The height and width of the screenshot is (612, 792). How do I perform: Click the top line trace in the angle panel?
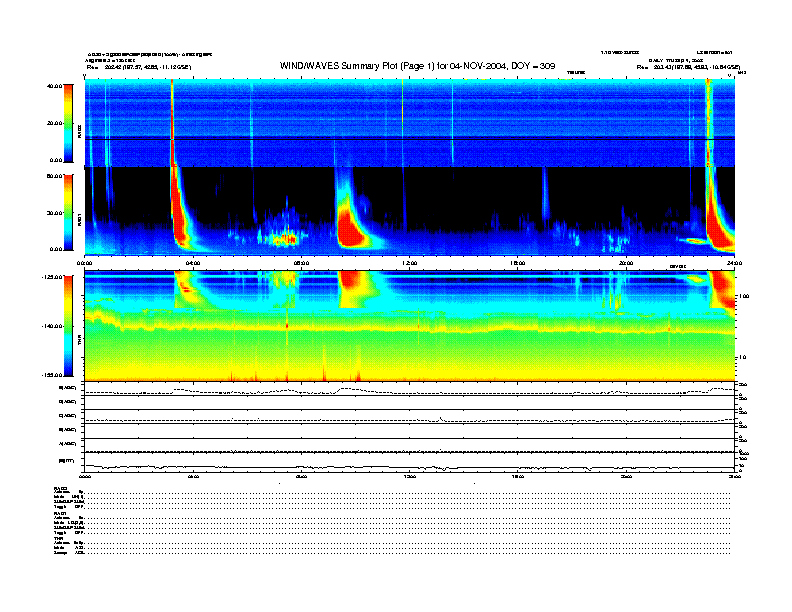coord(400,391)
